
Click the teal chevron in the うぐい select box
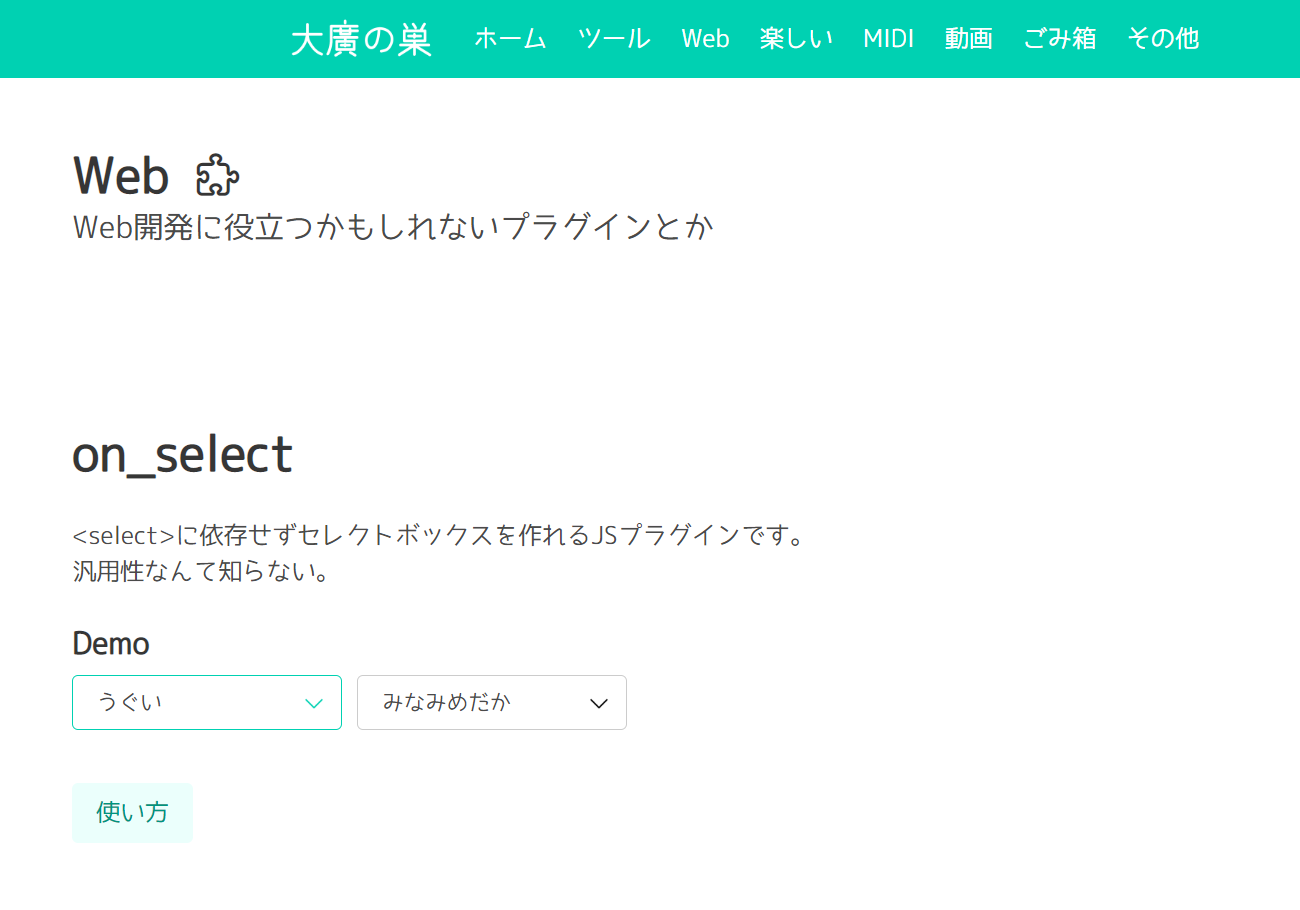313,703
